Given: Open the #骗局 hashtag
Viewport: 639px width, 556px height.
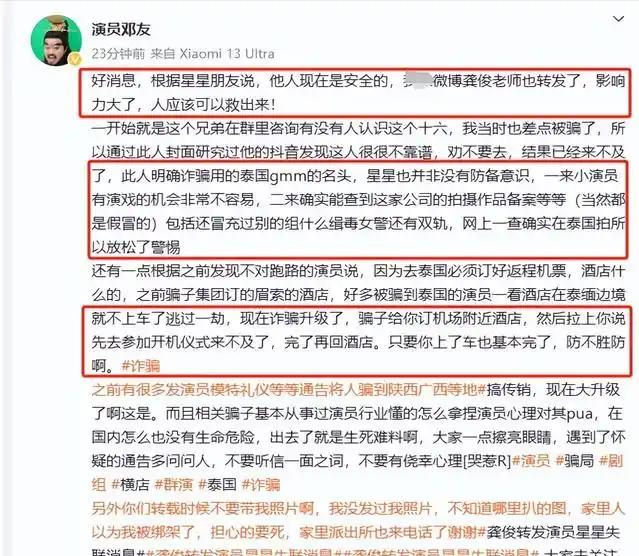Looking at the screenshot, I should pos(575,461).
